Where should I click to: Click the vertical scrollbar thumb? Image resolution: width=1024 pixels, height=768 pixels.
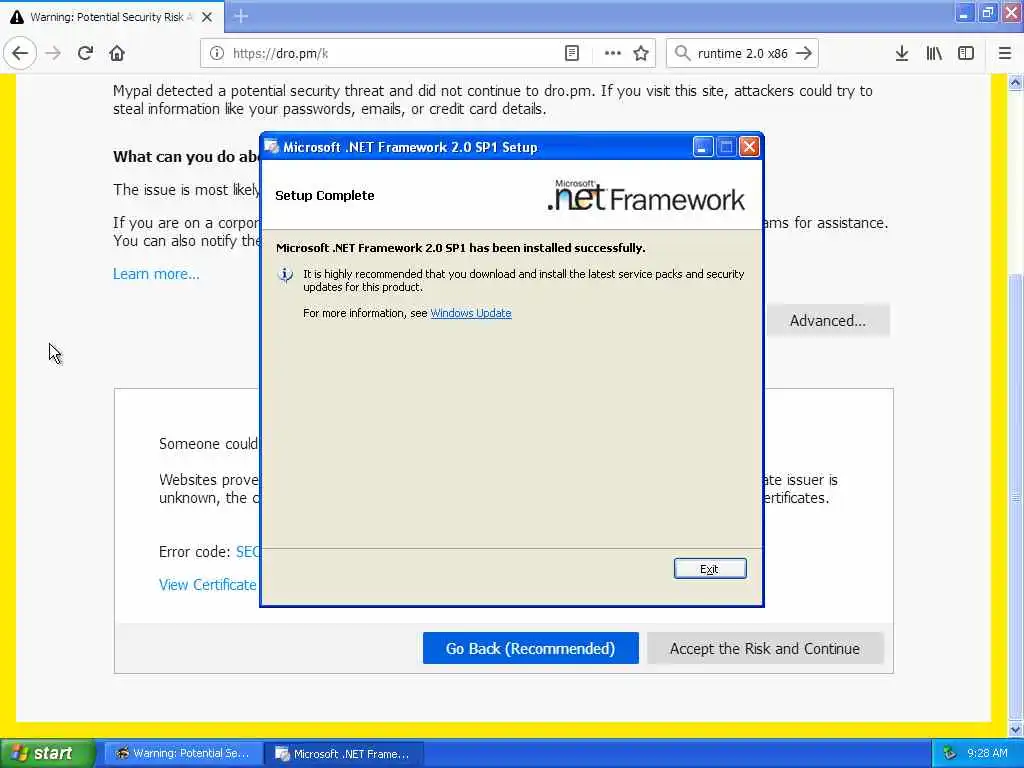point(1016,496)
